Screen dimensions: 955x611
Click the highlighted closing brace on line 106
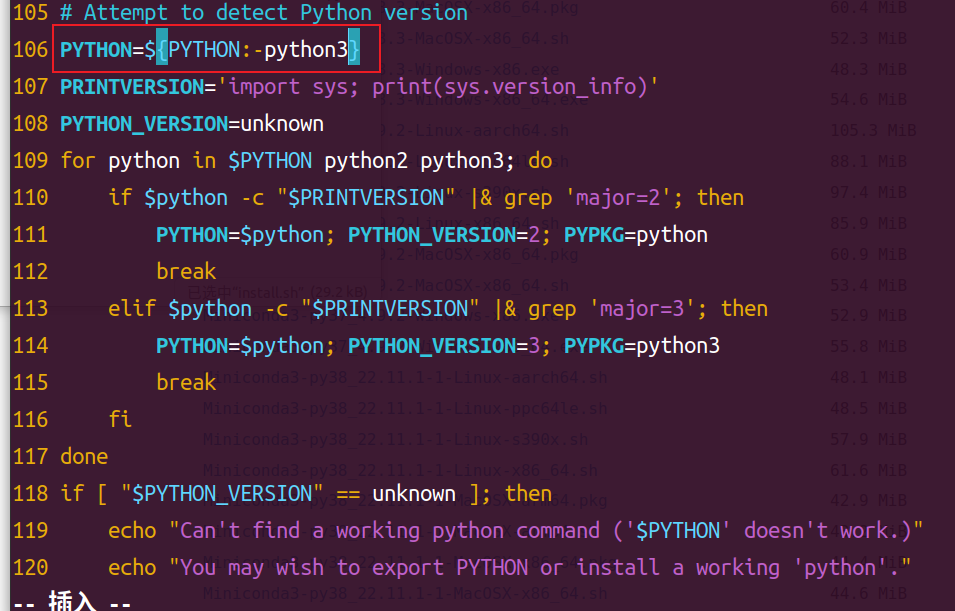pos(354,46)
